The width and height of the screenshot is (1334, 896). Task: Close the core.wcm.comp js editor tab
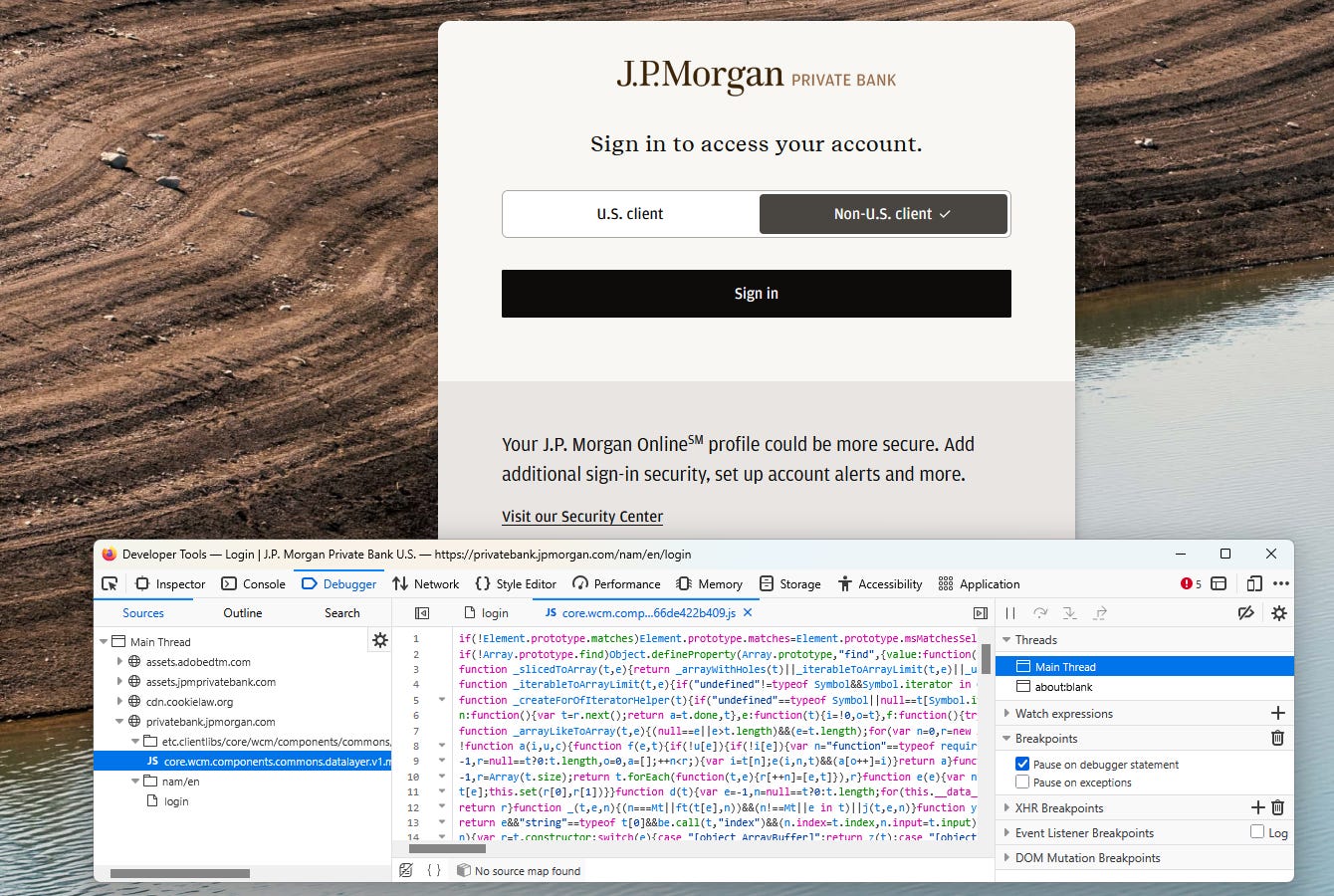[x=747, y=613]
